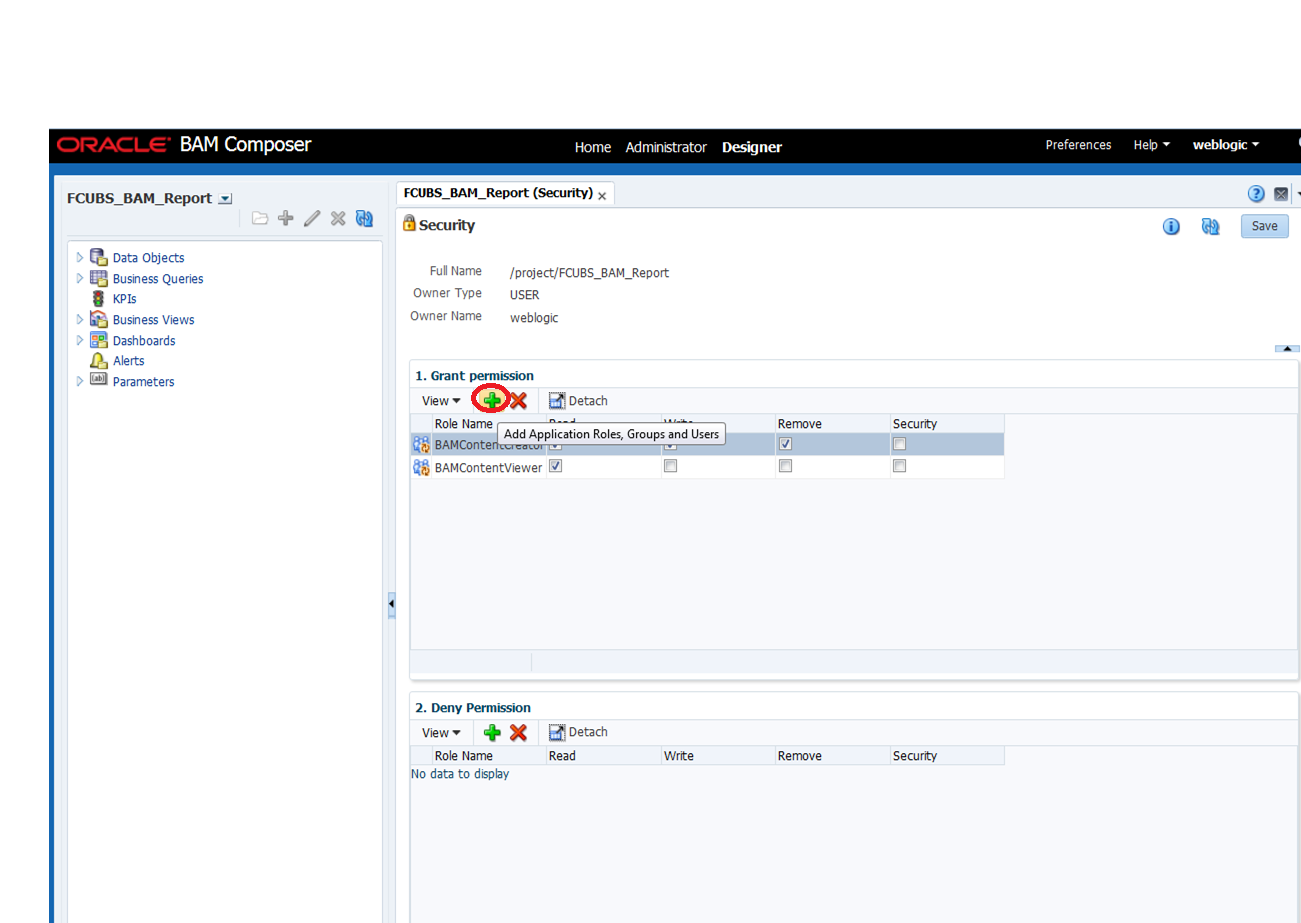The image size is (1301, 923).
Task: Uncheck Remove permission for BAMContentCreator
Action: click(785, 444)
